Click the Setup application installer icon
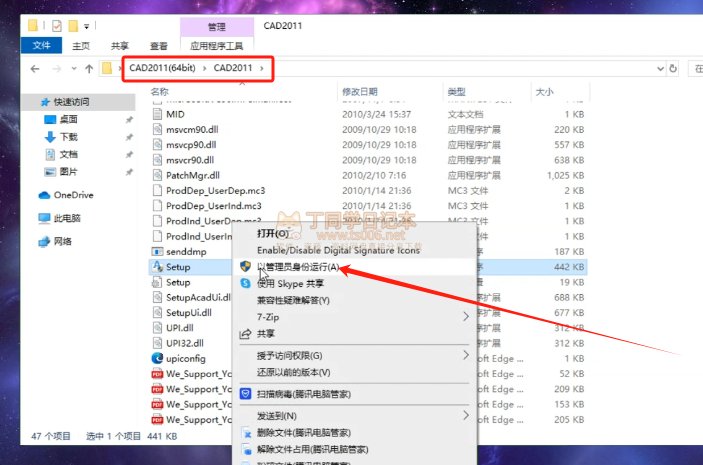703x465 pixels. tap(157, 266)
